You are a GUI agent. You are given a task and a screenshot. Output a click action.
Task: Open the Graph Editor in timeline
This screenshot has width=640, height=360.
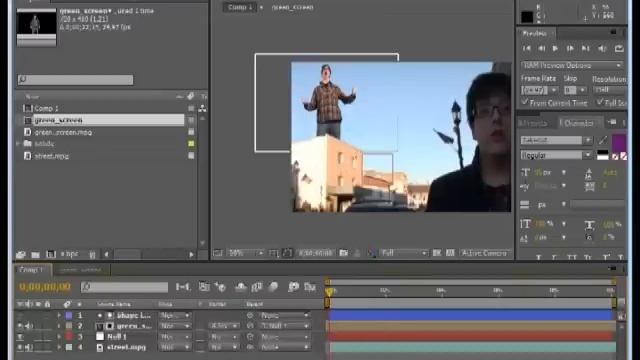click(310, 287)
